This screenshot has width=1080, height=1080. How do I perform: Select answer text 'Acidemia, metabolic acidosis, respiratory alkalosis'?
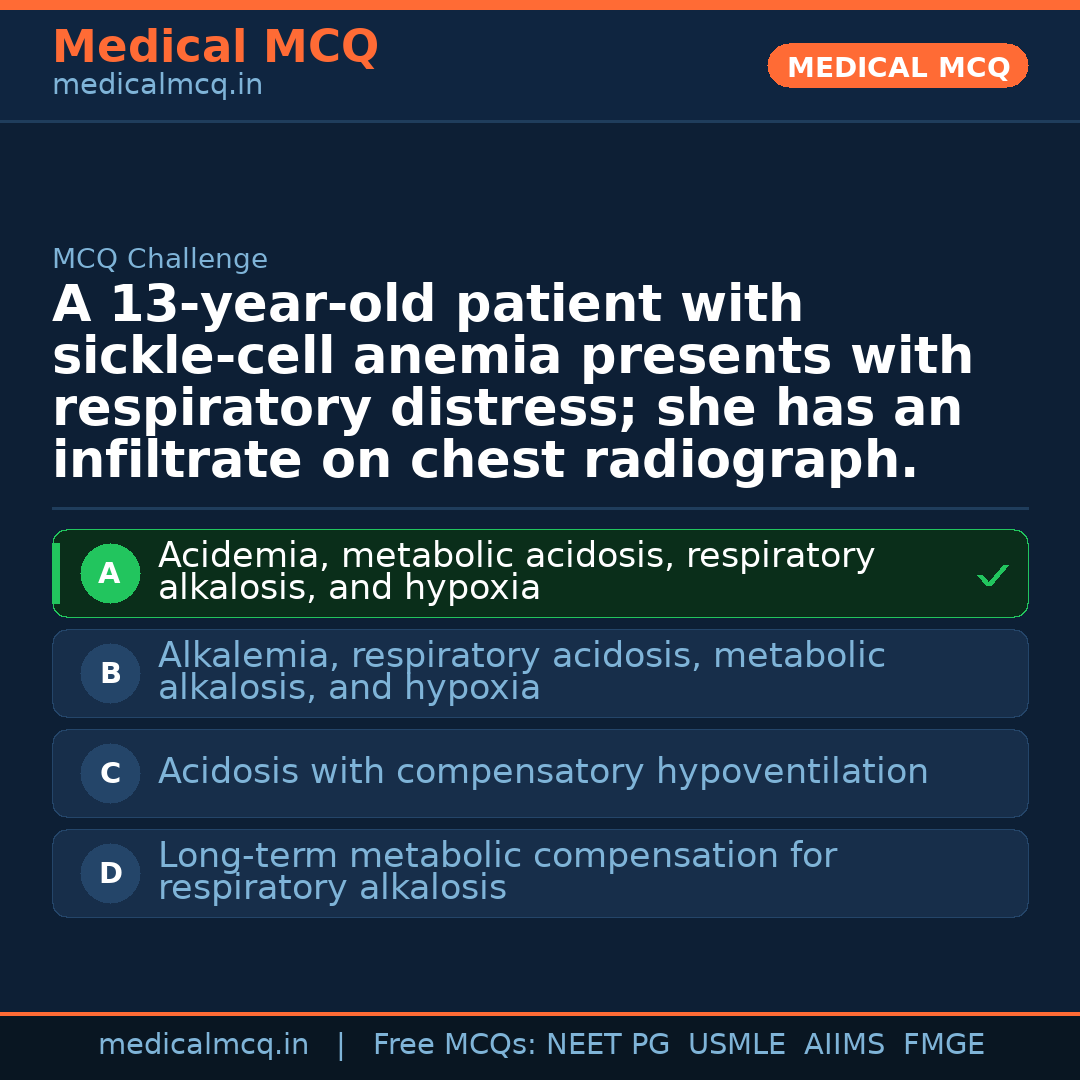(516, 572)
